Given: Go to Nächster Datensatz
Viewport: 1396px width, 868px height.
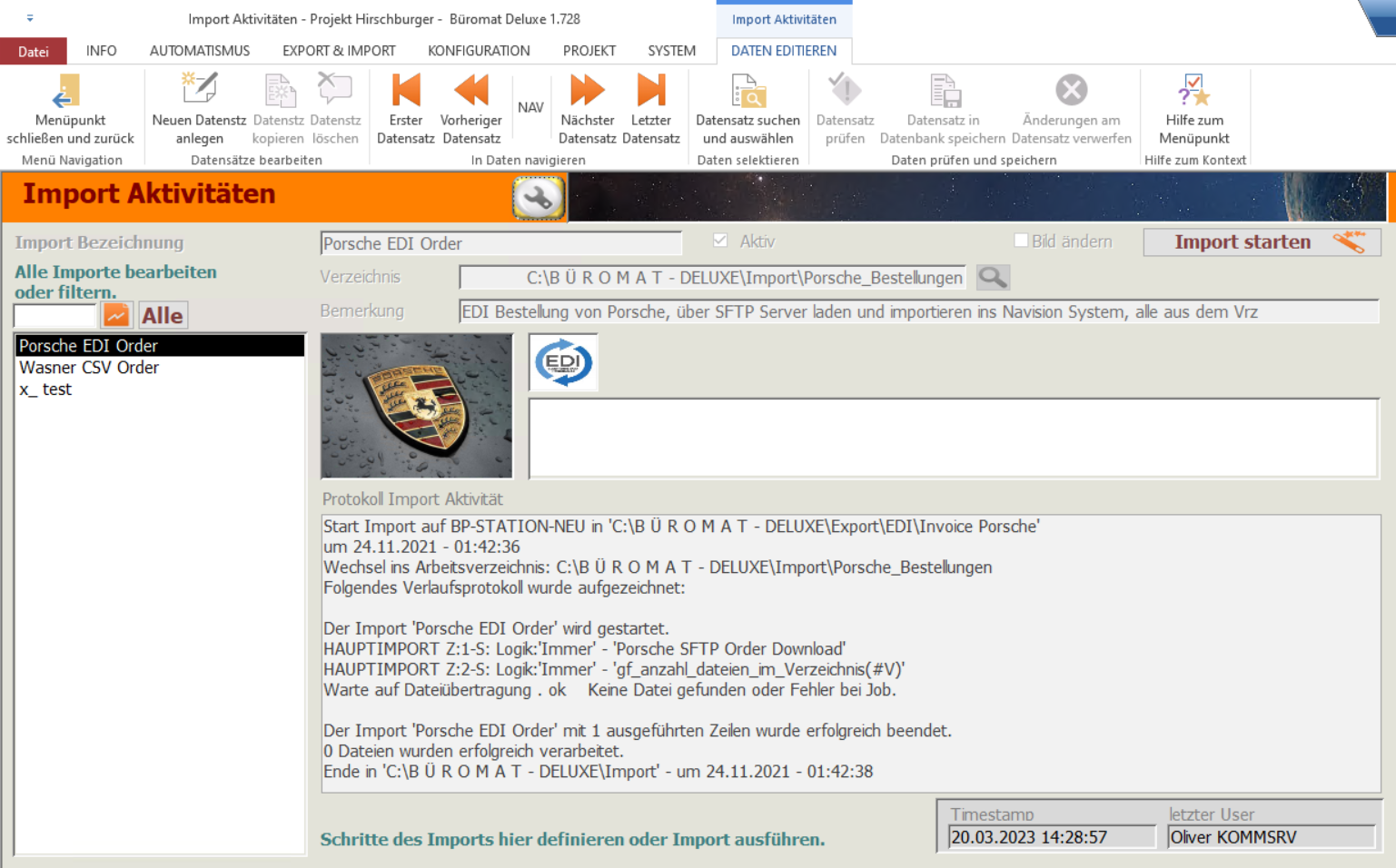Looking at the screenshot, I should coord(587,91).
